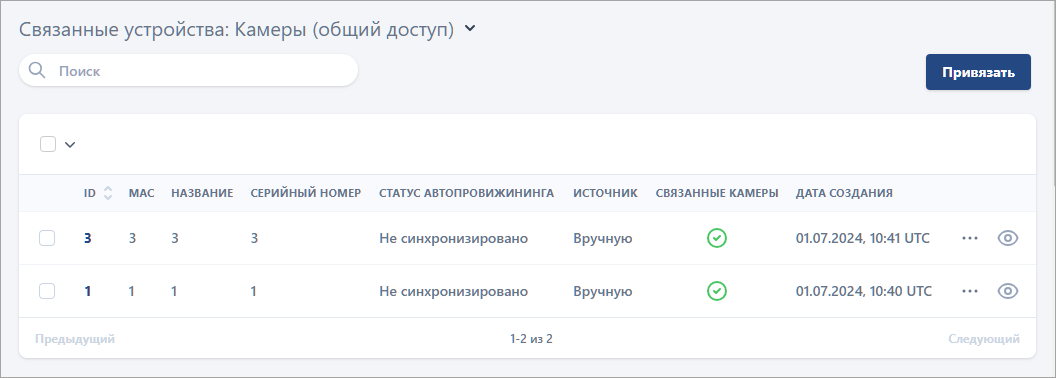Click green checkmark in device 3 row
Image resolution: width=1056 pixels, height=378 pixels.
[x=717, y=238]
